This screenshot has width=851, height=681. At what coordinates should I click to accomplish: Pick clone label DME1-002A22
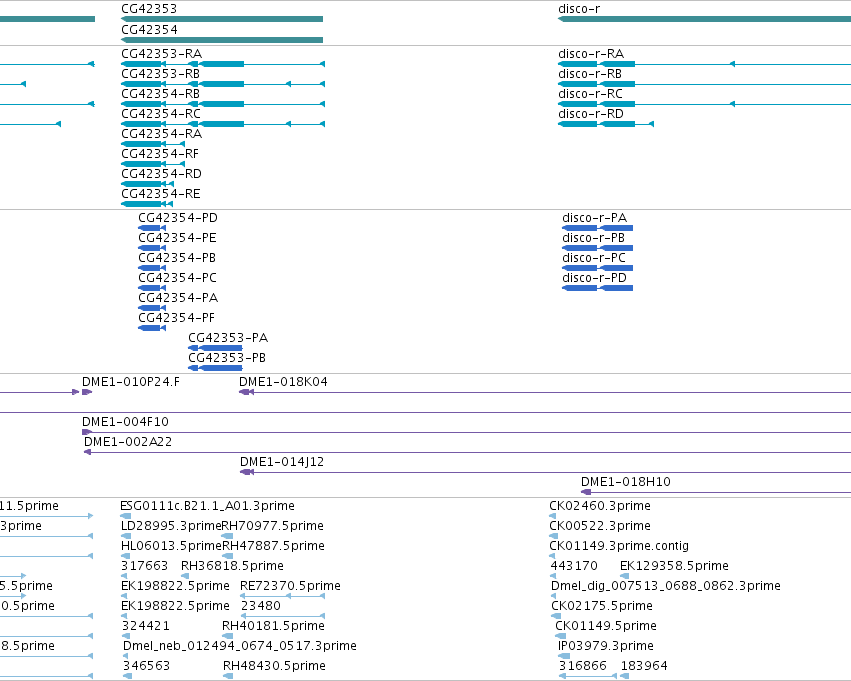tap(128, 442)
